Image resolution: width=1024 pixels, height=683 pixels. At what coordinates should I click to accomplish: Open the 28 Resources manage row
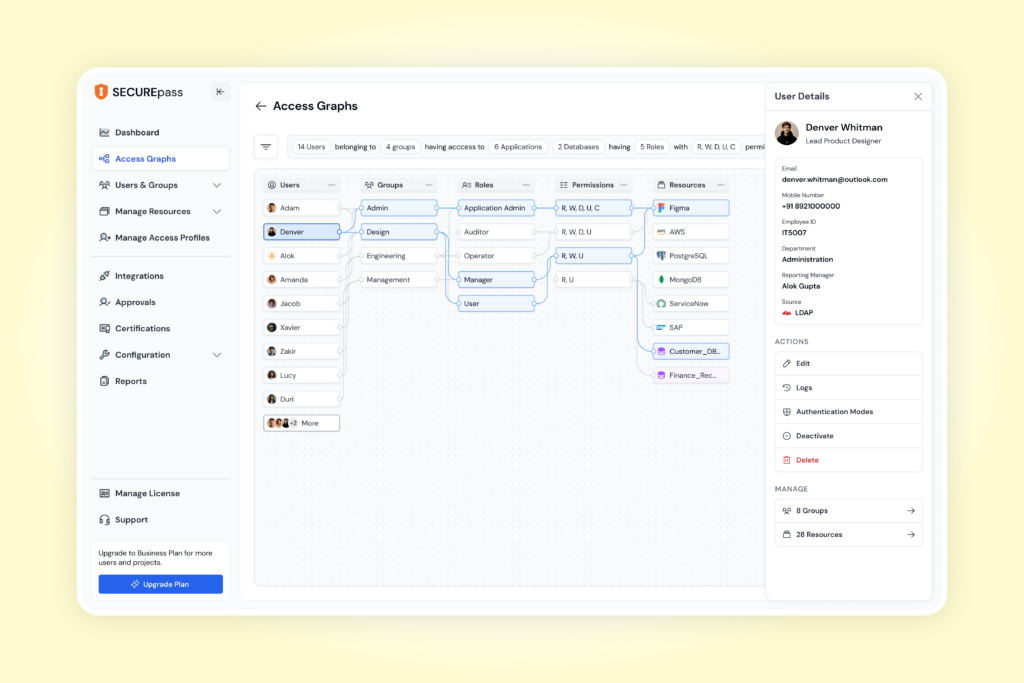point(848,535)
